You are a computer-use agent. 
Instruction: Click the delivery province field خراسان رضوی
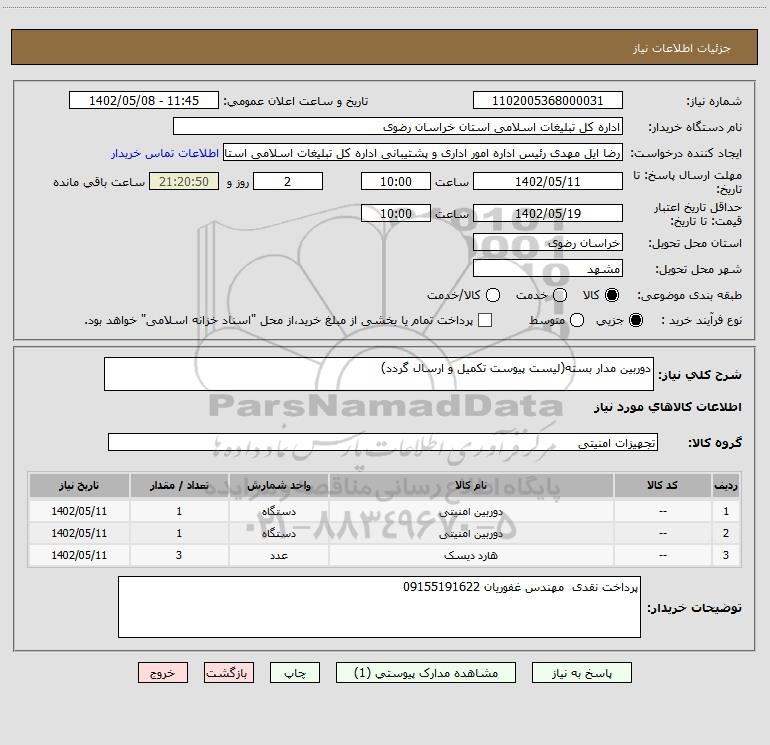click(x=548, y=243)
